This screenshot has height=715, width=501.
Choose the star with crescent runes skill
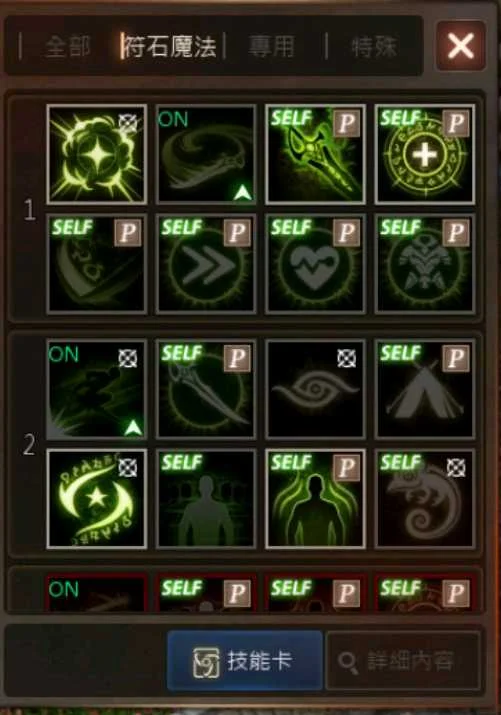(97, 498)
